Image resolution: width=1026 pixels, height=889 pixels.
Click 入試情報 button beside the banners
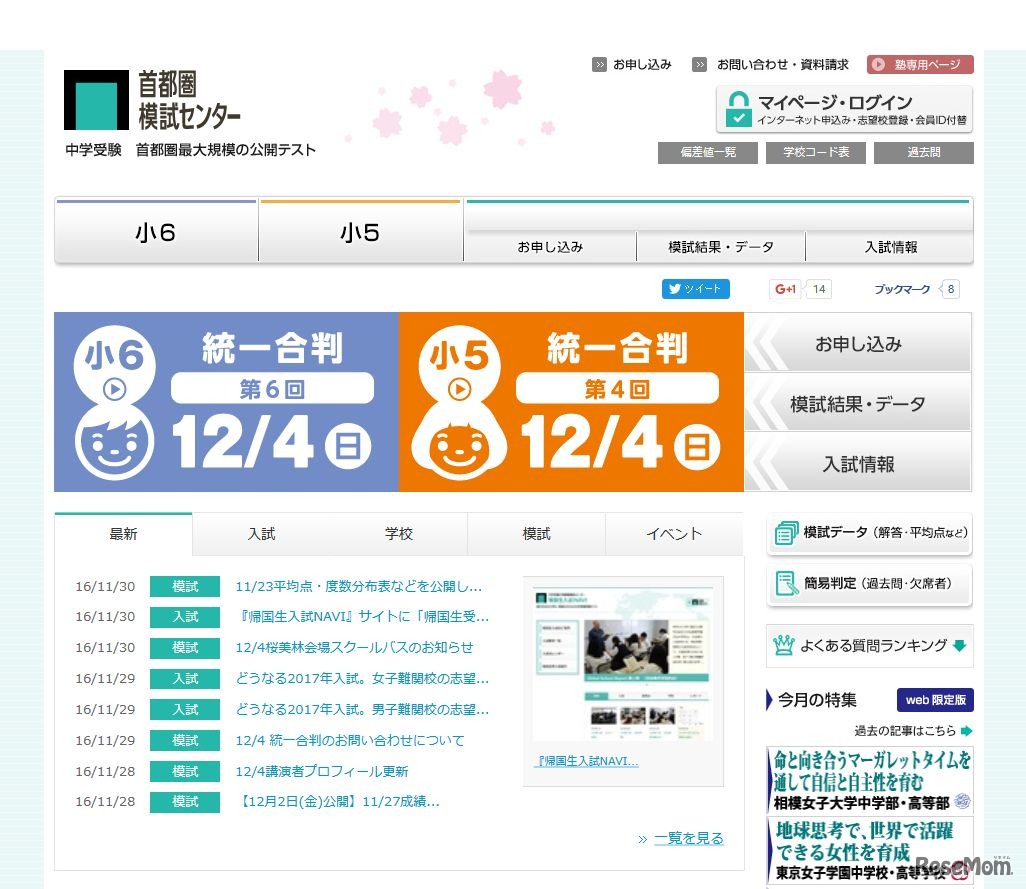[858, 463]
